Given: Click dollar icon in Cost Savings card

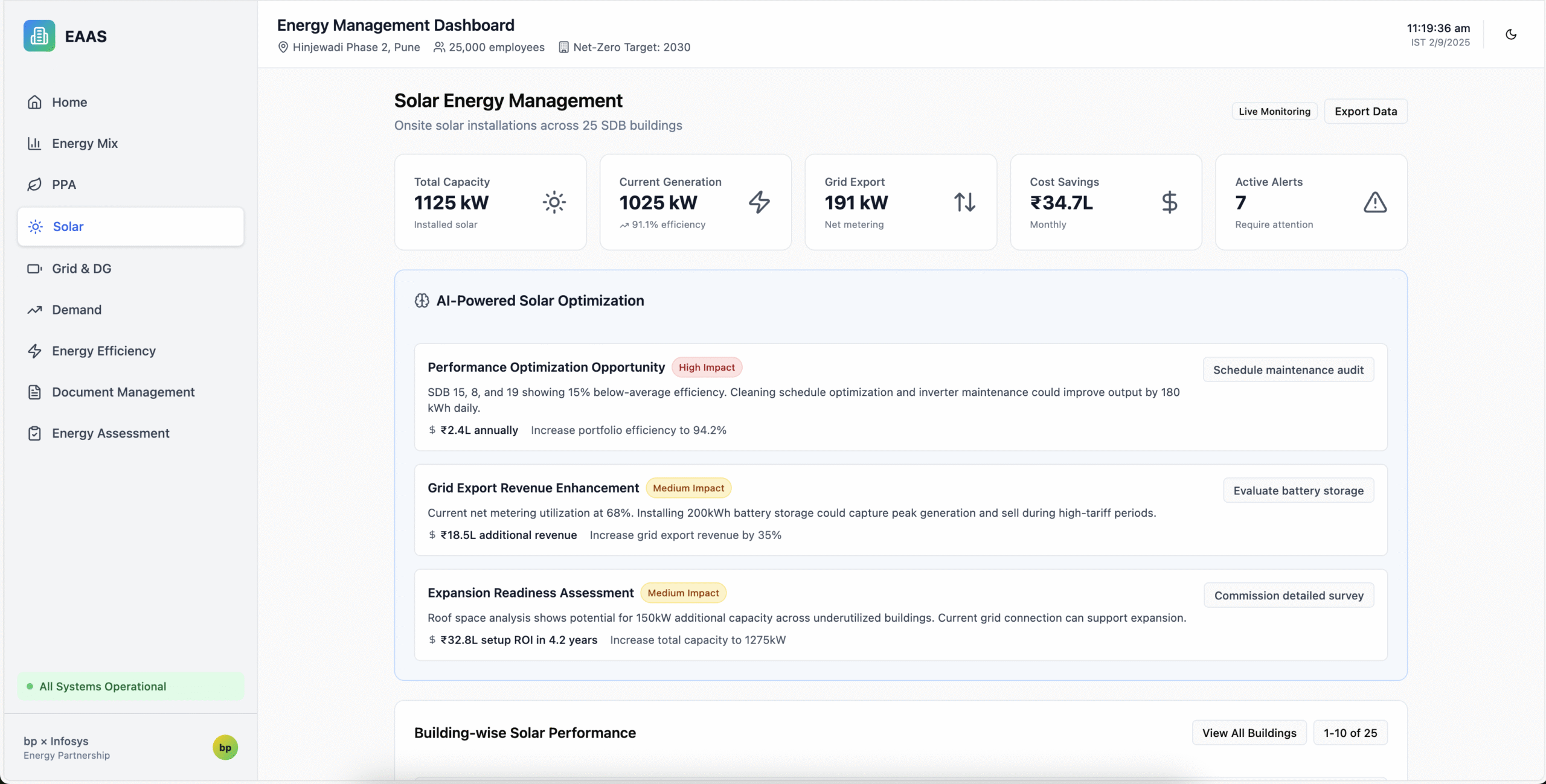Looking at the screenshot, I should pos(1169,202).
